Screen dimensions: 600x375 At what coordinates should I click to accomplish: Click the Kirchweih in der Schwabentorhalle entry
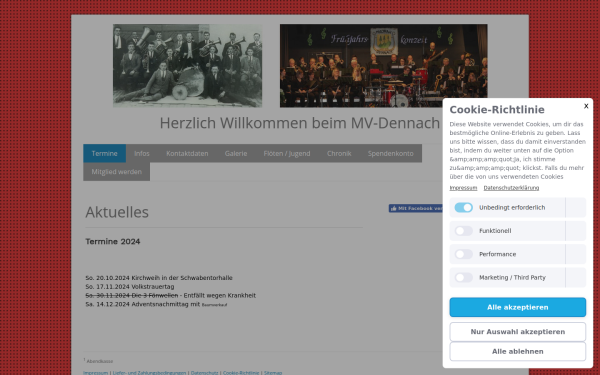coord(159,278)
